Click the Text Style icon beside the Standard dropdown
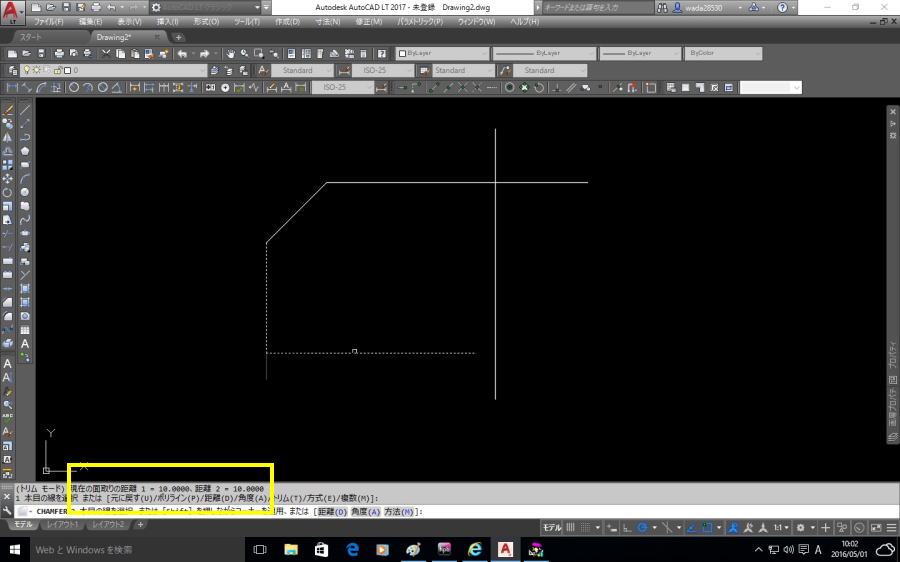Image resolution: width=900 pixels, height=562 pixels. tap(263, 70)
